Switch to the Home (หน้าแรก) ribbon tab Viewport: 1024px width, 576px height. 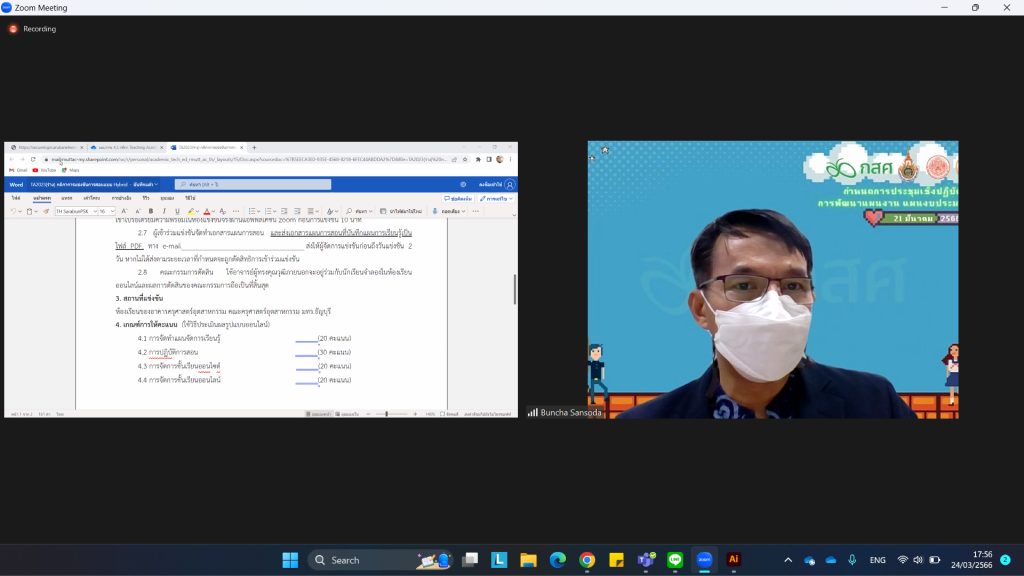42,198
